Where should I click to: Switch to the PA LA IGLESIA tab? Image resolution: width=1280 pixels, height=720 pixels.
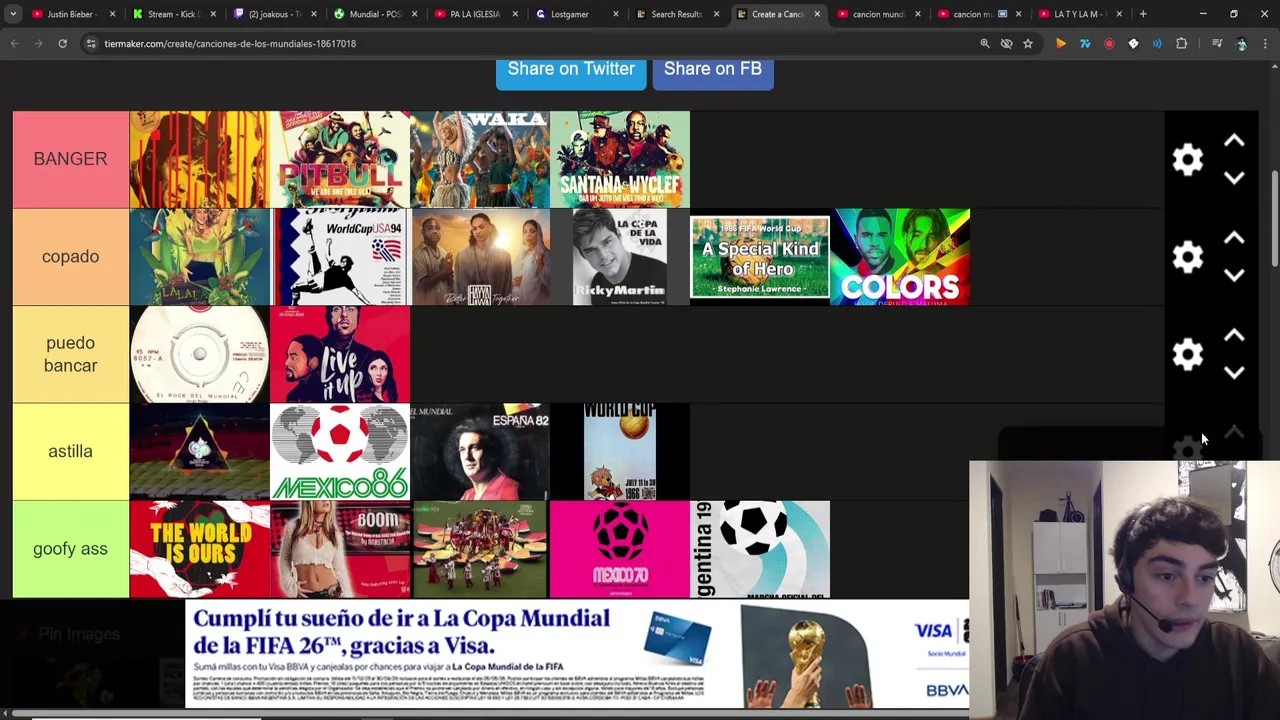click(x=474, y=14)
